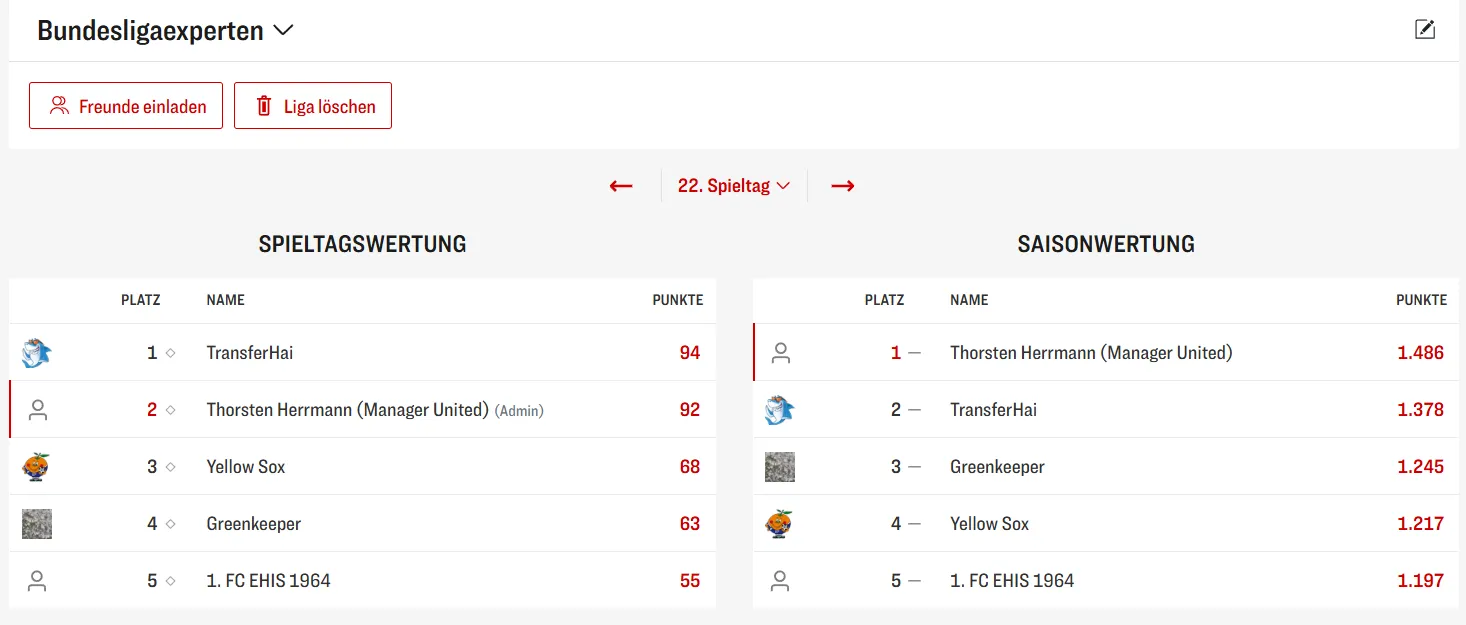Open TransferHai in Spieltagswertung list

click(x=250, y=353)
